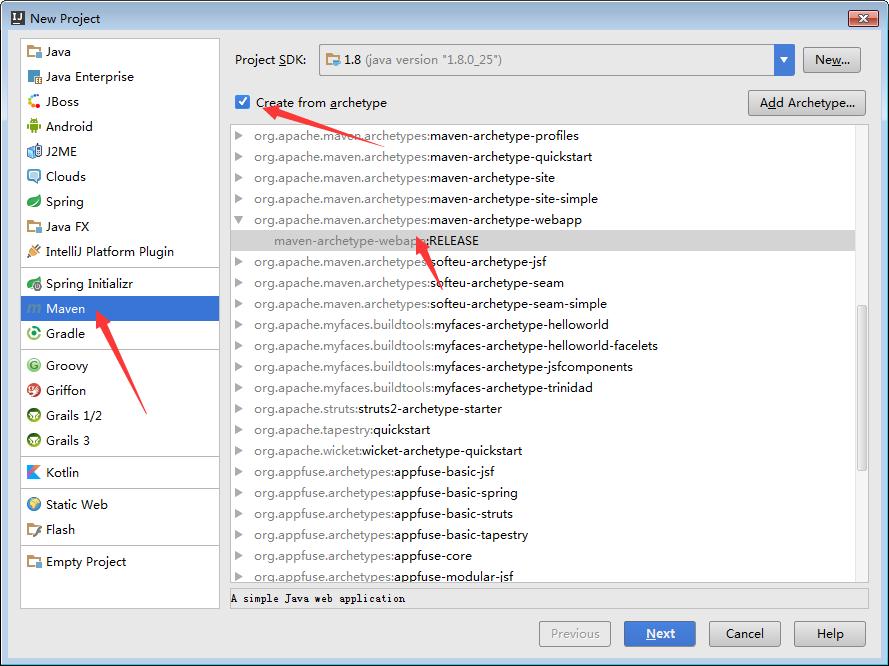Screen dimensions: 889x666
Task: Close the New Project dialog
Action: point(863,18)
